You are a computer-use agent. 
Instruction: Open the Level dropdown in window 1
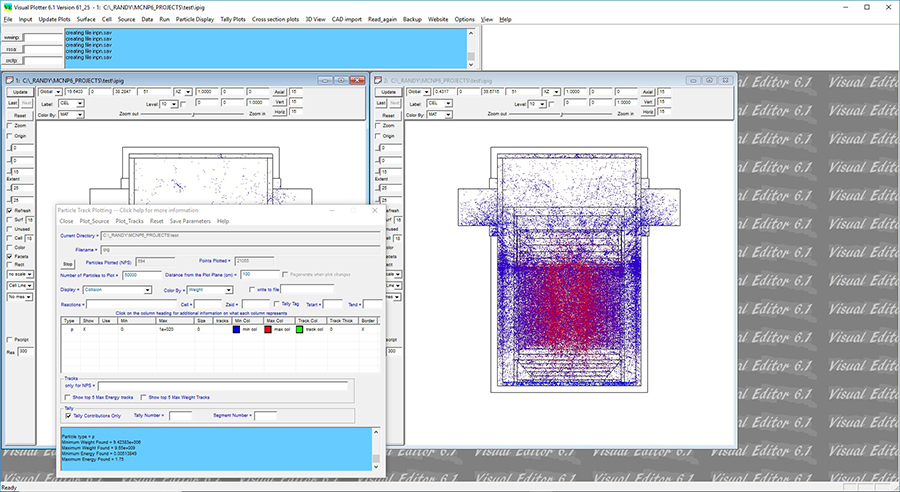tap(169, 104)
